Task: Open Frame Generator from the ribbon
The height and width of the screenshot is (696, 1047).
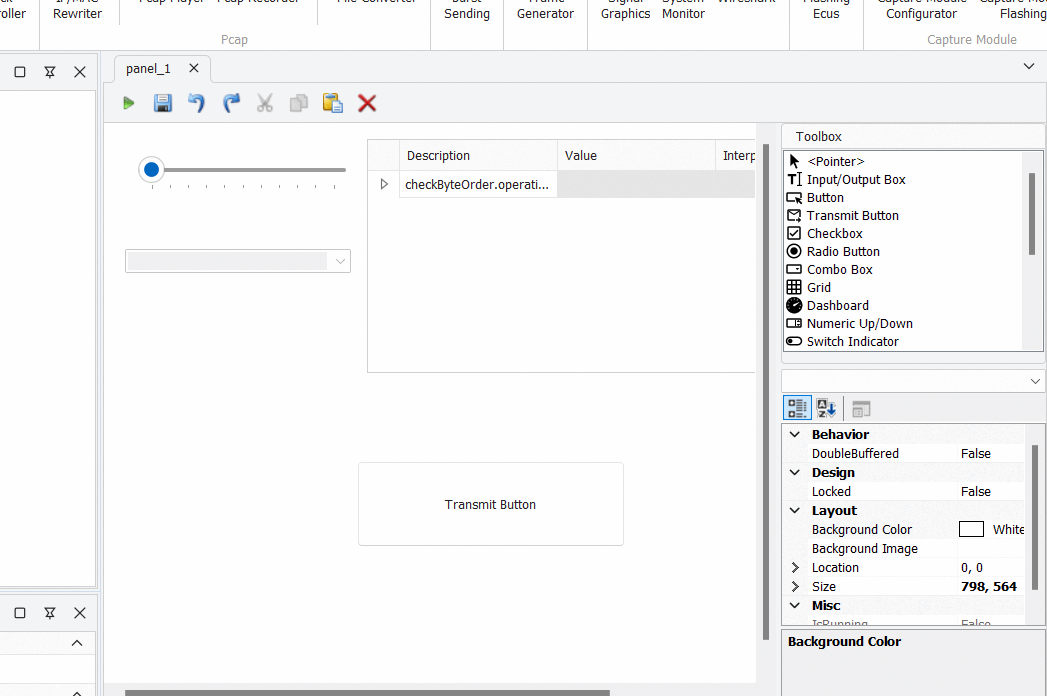Action: tap(546, 9)
